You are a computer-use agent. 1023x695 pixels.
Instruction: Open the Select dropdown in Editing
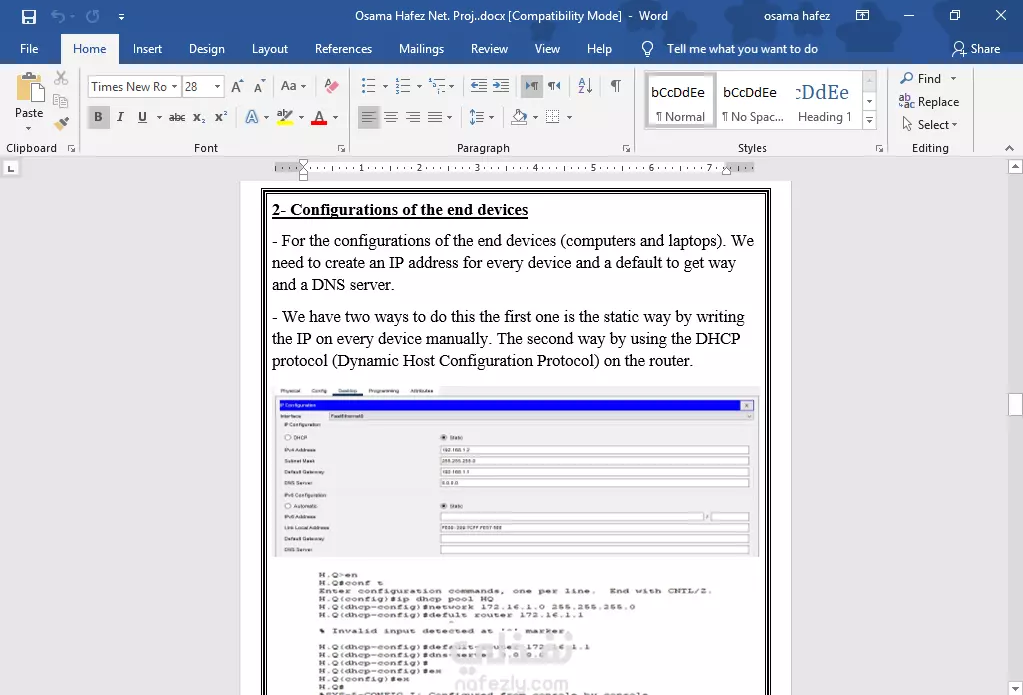(929, 125)
